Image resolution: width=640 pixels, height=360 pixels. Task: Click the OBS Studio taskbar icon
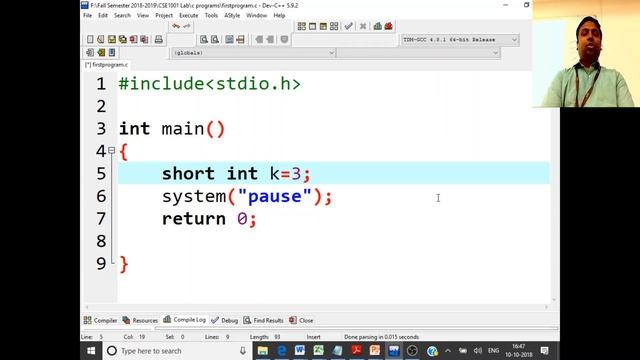click(x=412, y=351)
